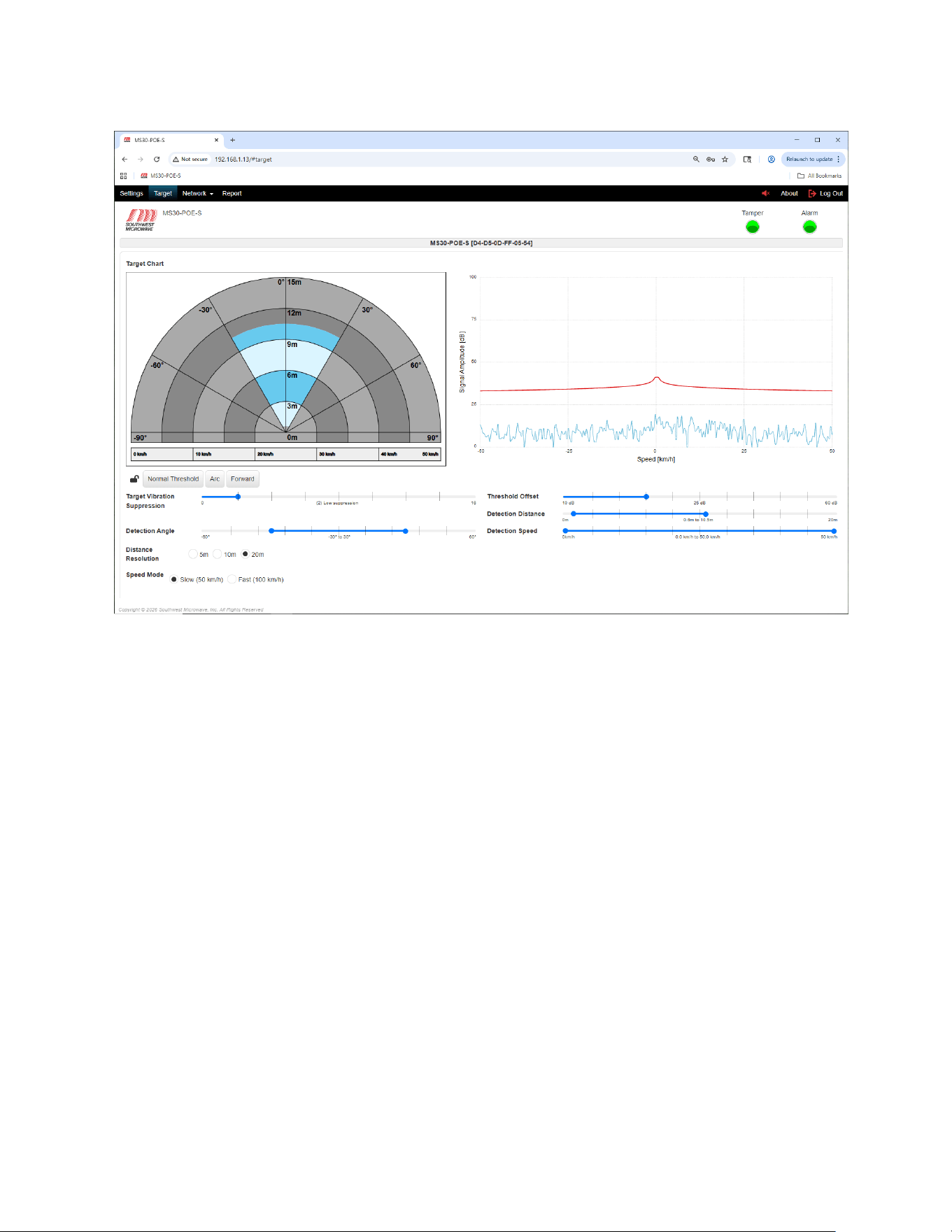Click the Detection Speed maximum handle
Screen dimensions: 952x1232
click(834, 531)
